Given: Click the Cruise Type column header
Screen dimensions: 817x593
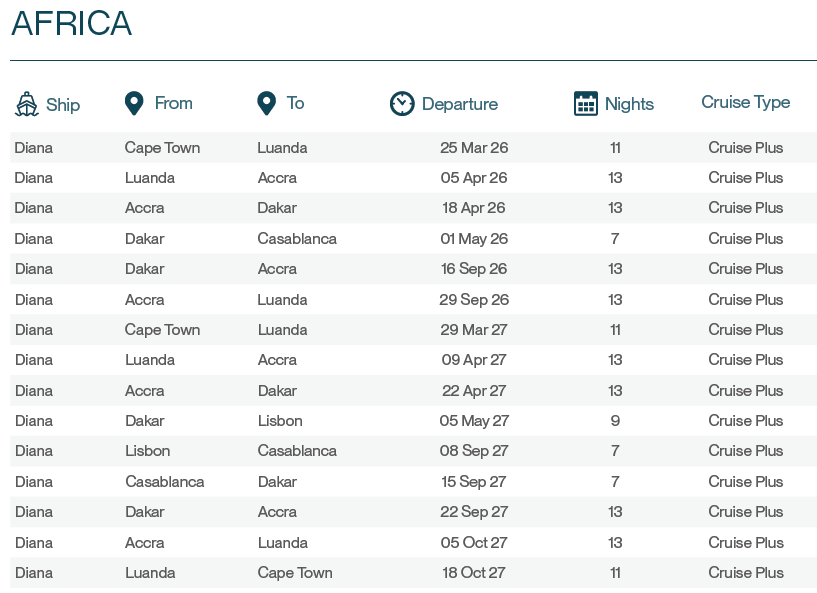Looking at the screenshot, I should [745, 102].
